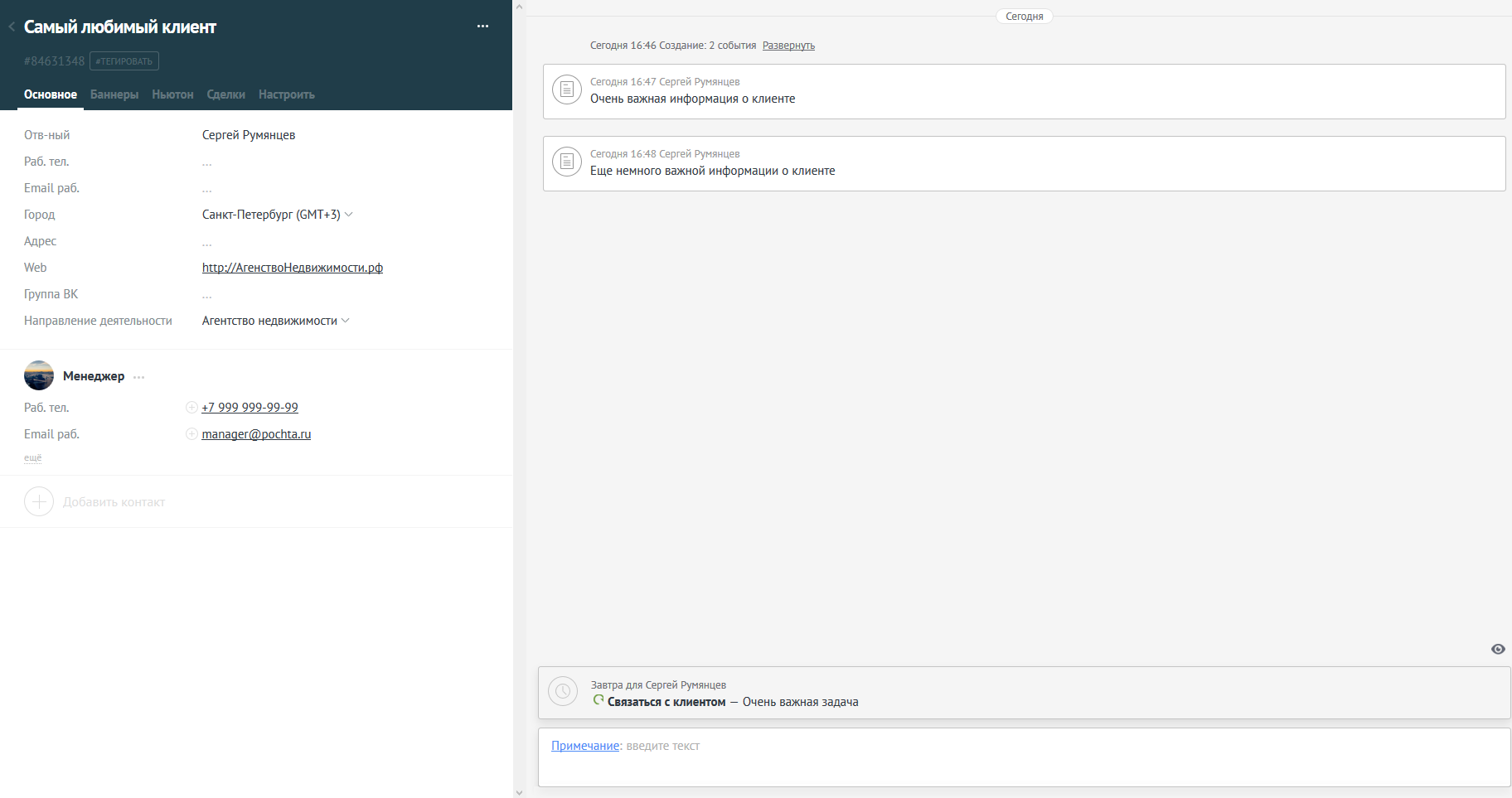Click plus icon beside manager email
This screenshot has width=1512, height=798.
191,433
